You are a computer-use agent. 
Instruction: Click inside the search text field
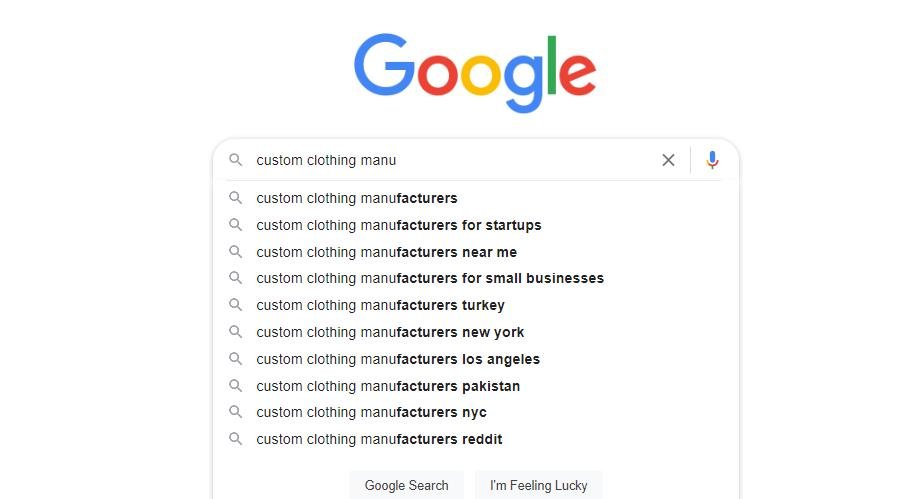450,160
